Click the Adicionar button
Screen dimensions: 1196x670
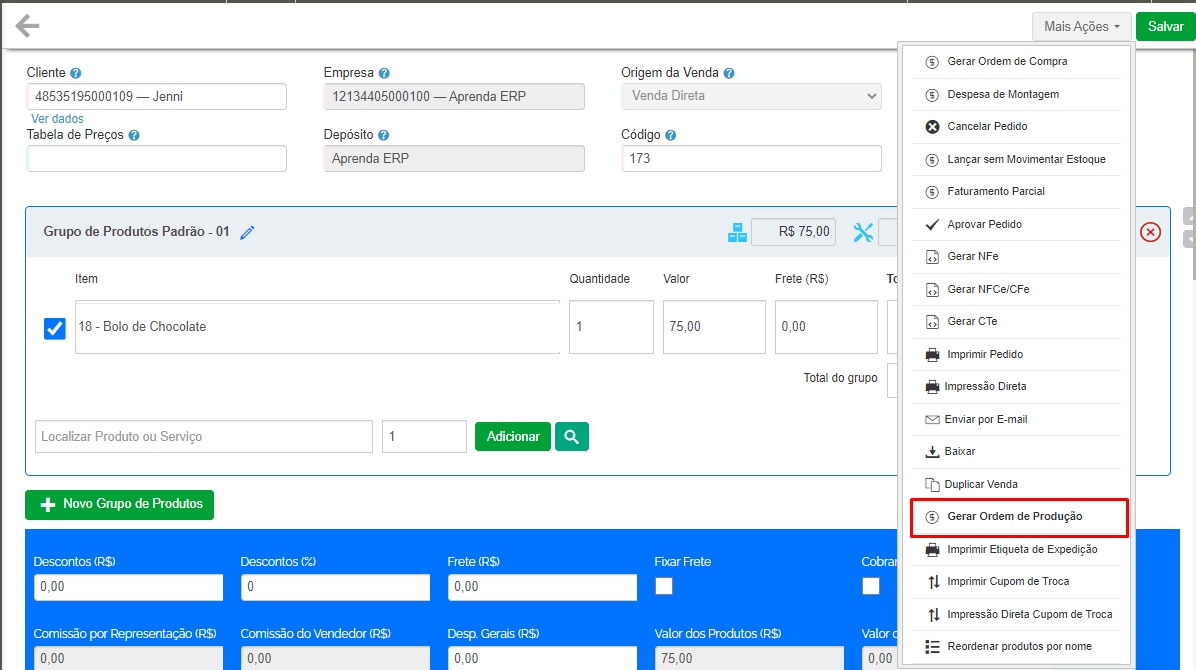click(x=512, y=436)
